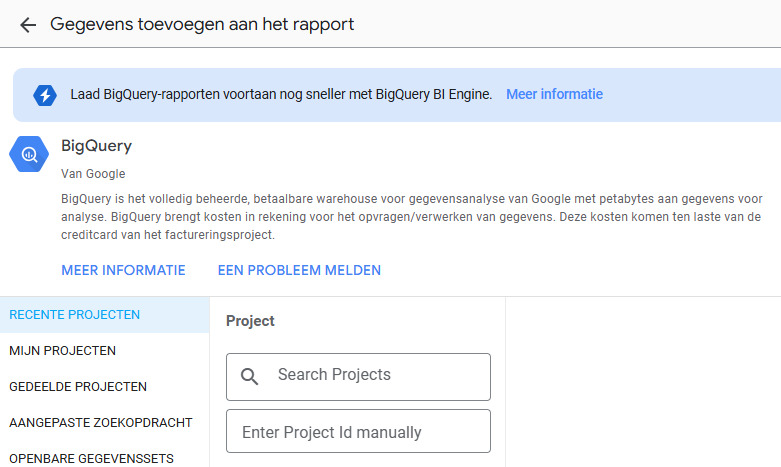The height and width of the screenshot is (467, 781).
Task: Click the BigQuery connector title
Action: click(x=97, y=146)
